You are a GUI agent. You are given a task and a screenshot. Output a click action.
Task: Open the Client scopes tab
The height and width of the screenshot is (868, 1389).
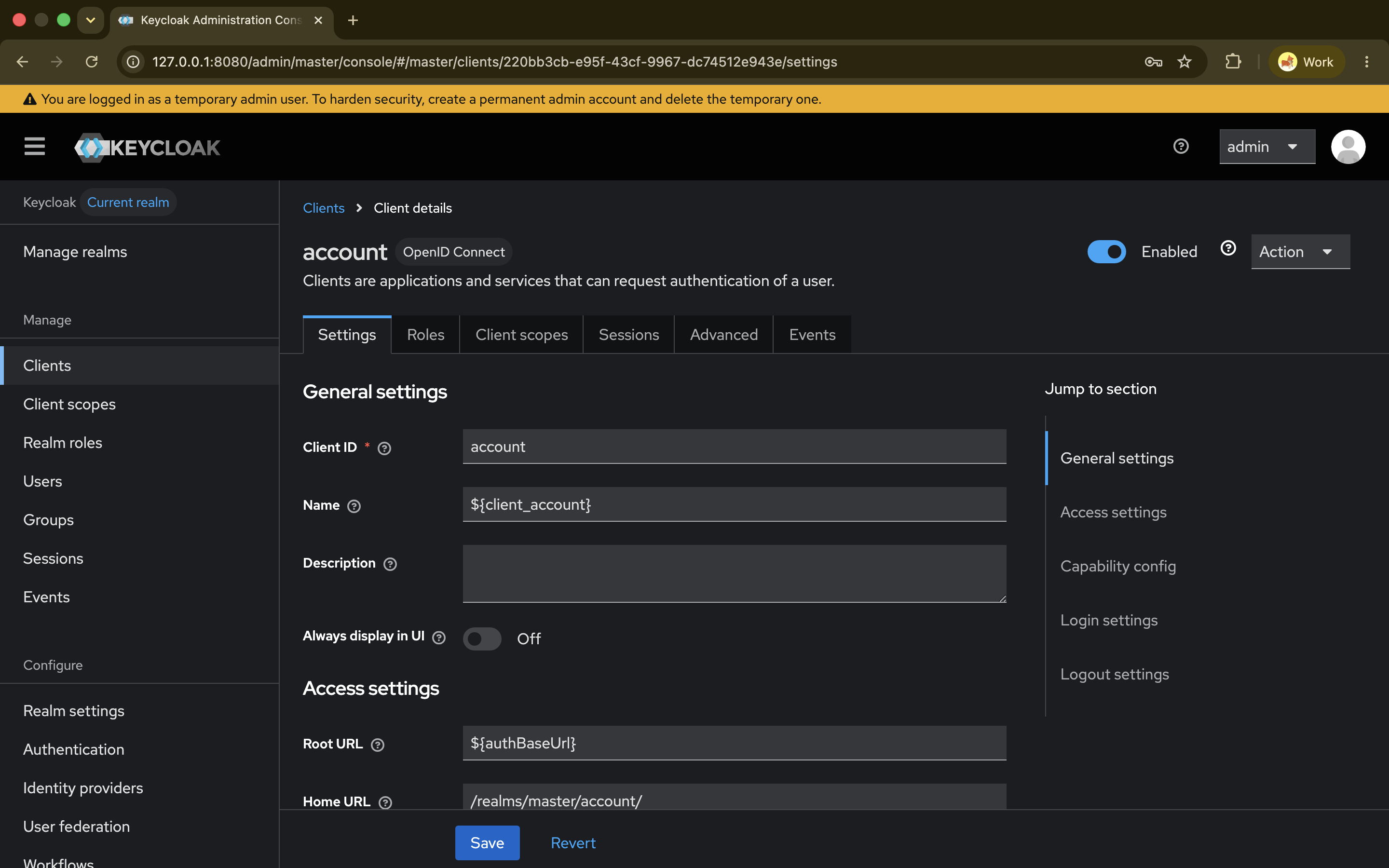pos(521,335)
